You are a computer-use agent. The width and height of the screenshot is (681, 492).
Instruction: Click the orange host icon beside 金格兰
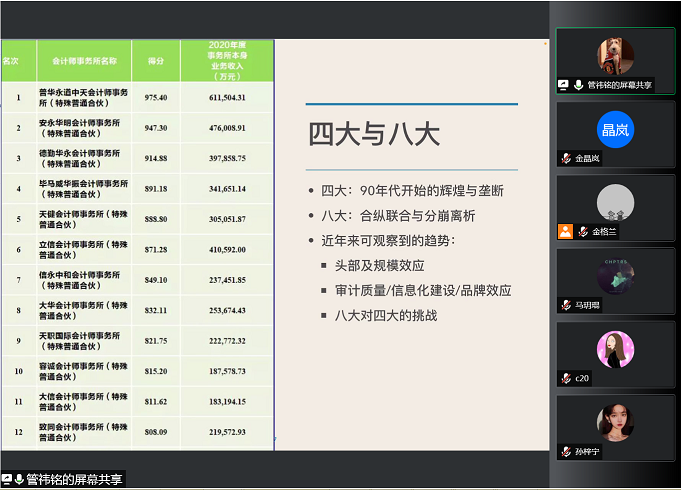[565, 231]
